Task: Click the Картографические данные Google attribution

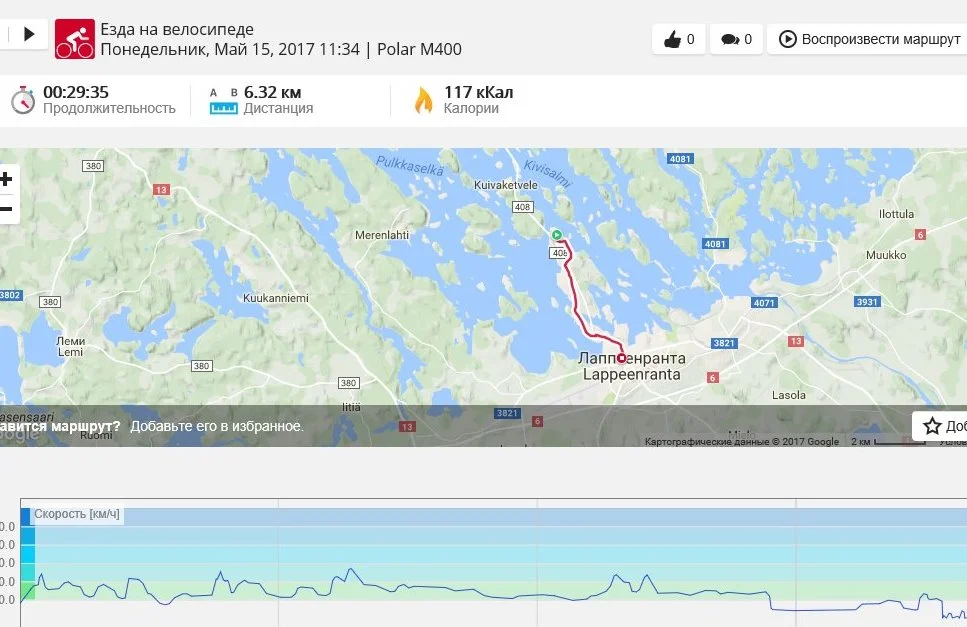Action: point(741,441)
